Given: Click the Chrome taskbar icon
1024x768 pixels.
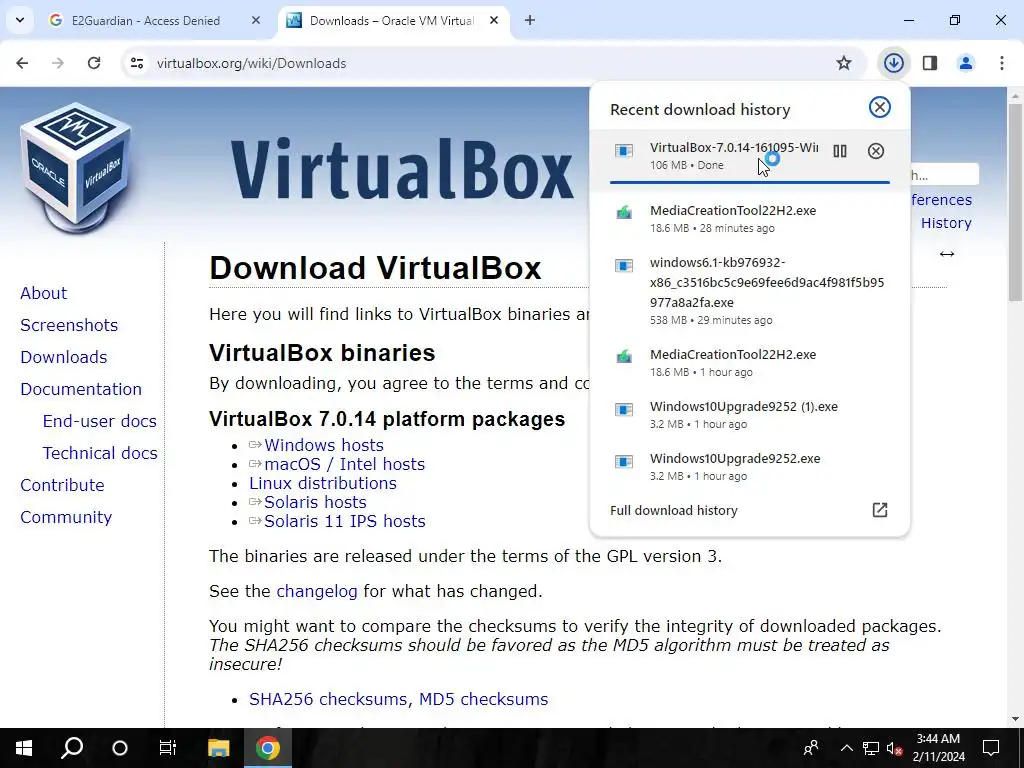Looking at the screenshot, I should tap(268, 748).
